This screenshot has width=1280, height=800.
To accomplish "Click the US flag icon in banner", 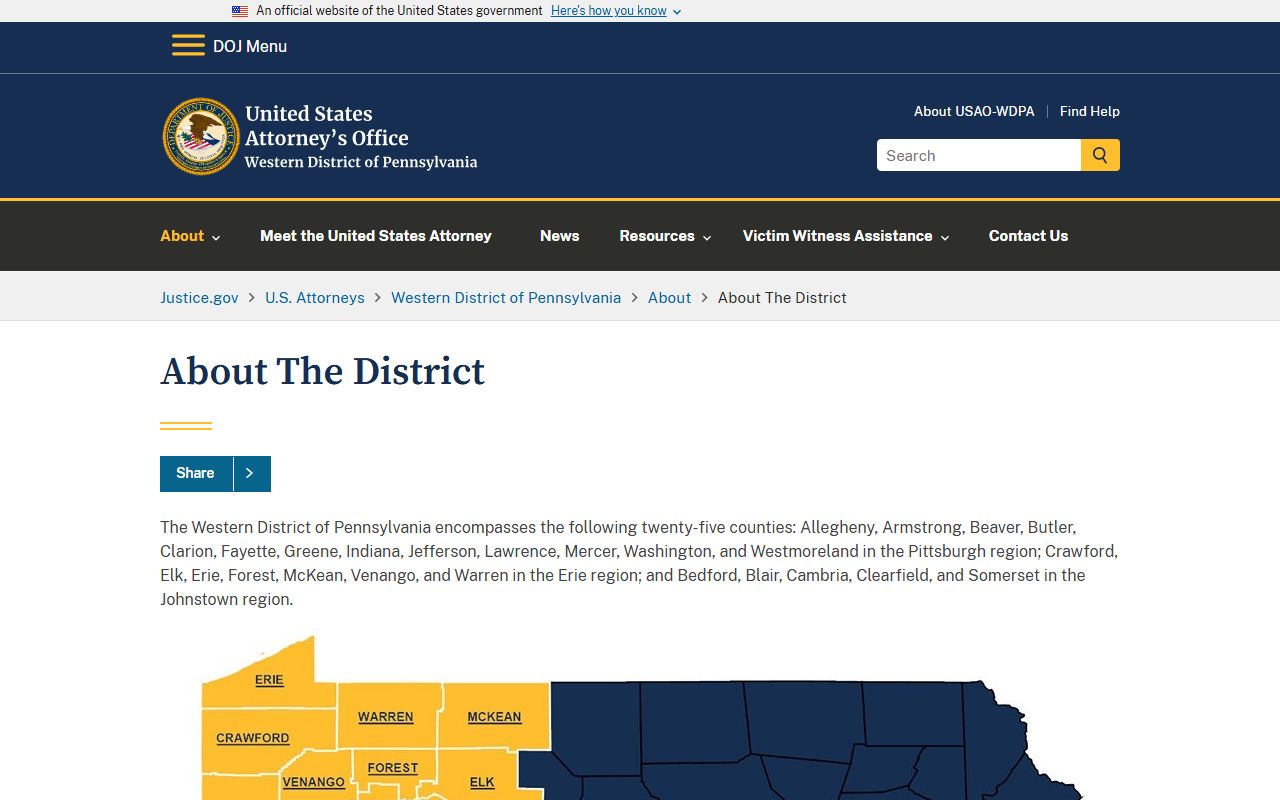I will (240, 11).
